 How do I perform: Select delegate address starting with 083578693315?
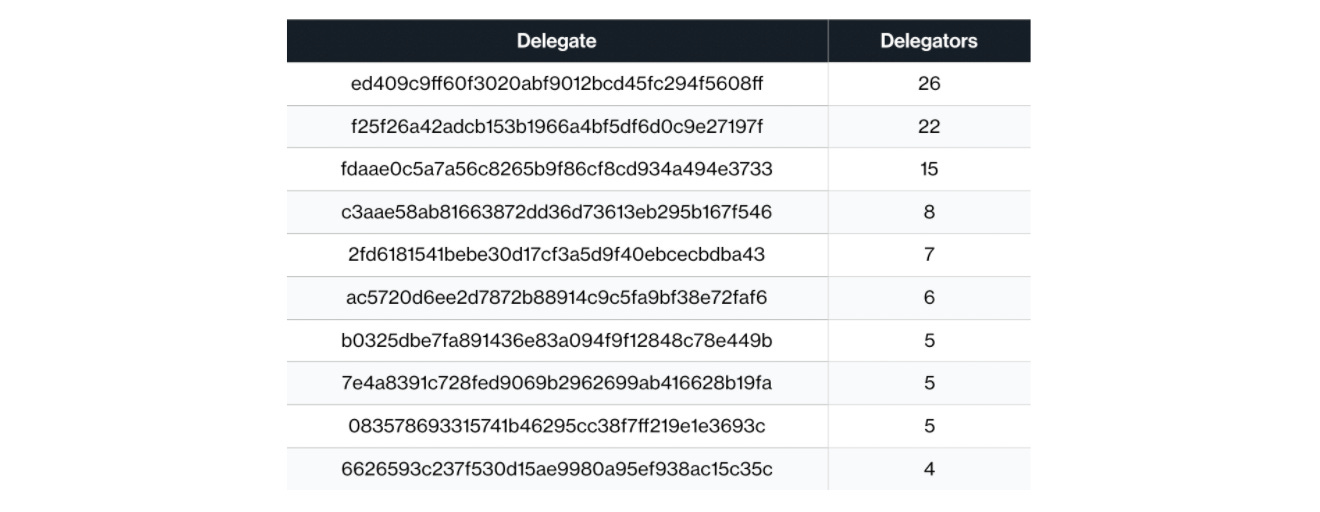[x=556, y=426]
